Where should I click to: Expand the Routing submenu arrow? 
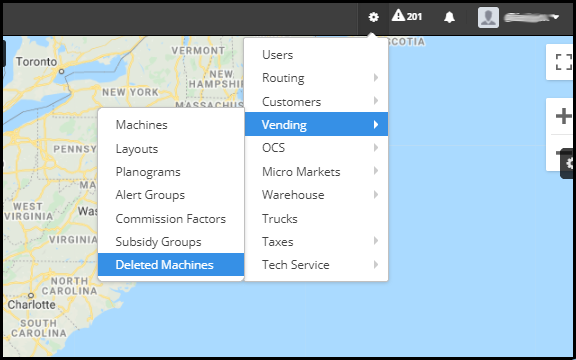(x=376, y=78)
